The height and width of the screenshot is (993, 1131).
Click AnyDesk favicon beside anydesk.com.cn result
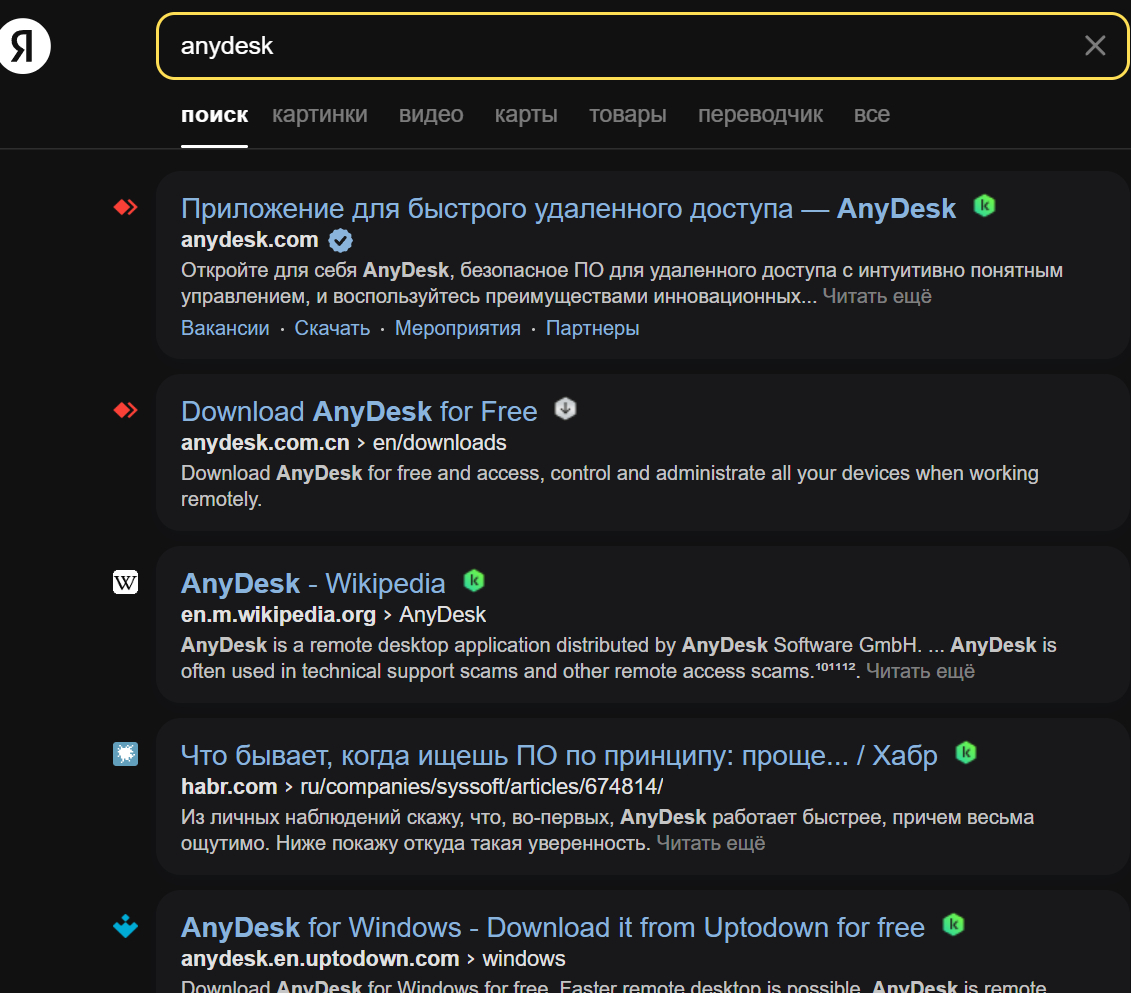126,410
